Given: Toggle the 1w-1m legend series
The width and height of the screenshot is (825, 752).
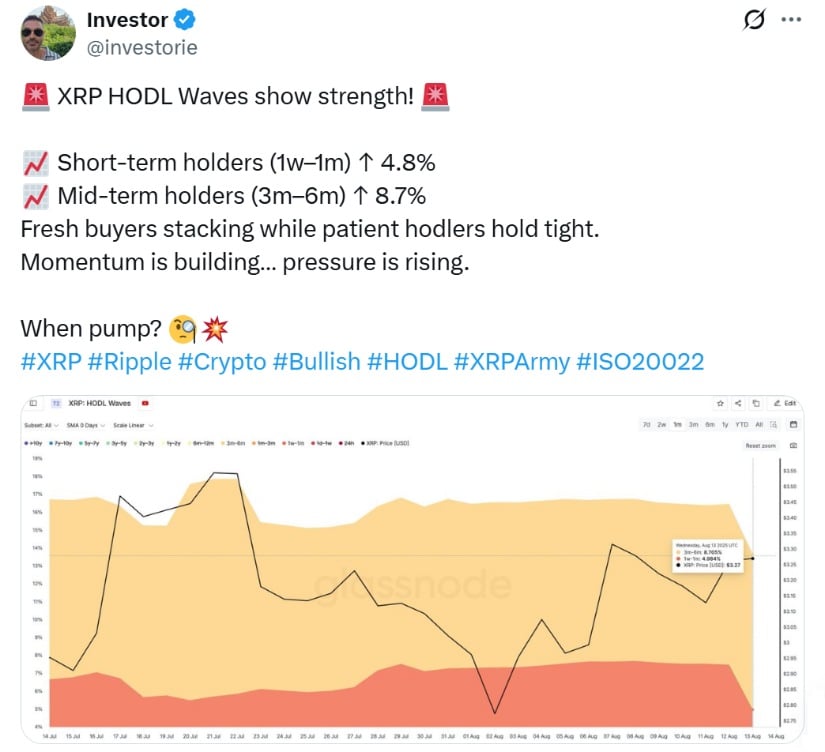Looking at the screenshot, I should (x=293, y=443).
